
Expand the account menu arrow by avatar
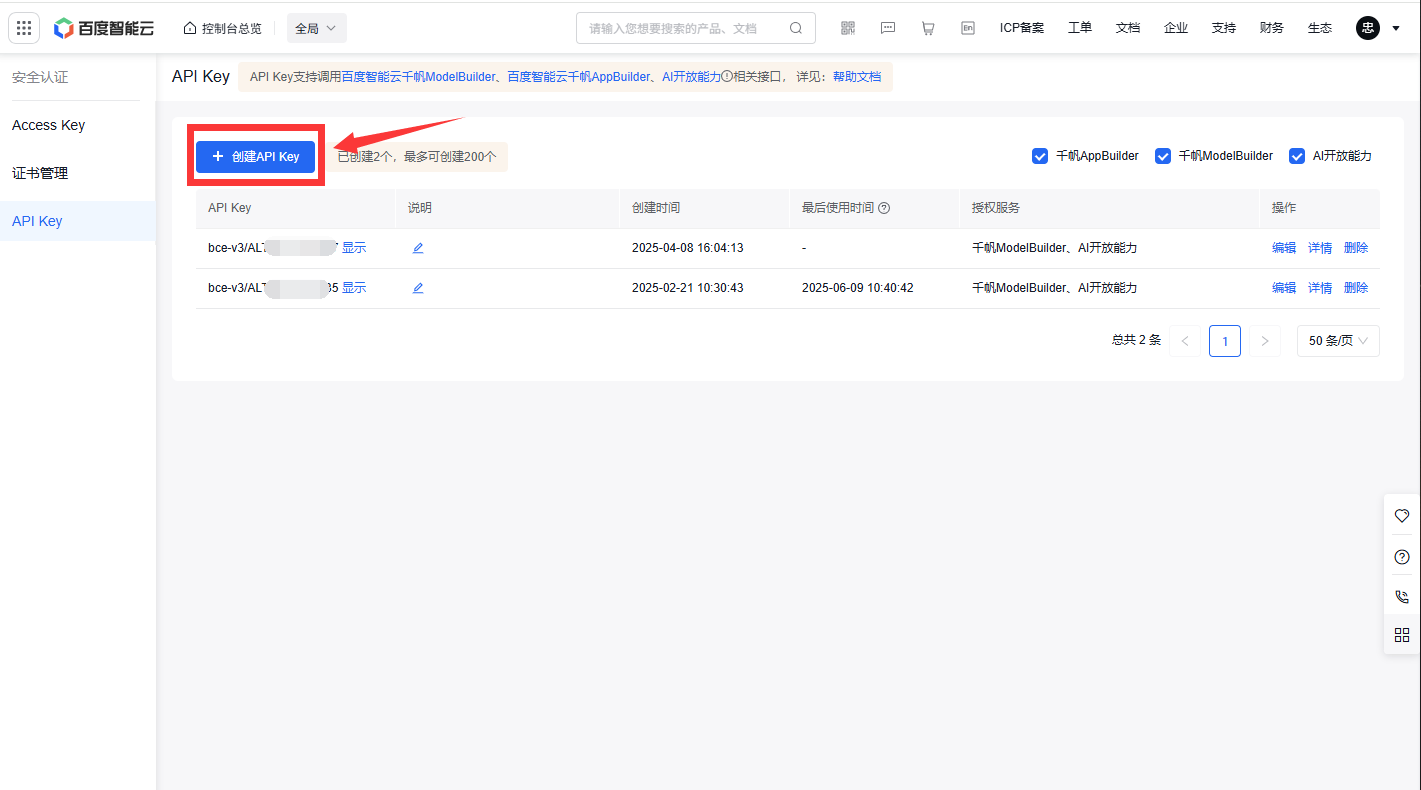coord(1396,28)
